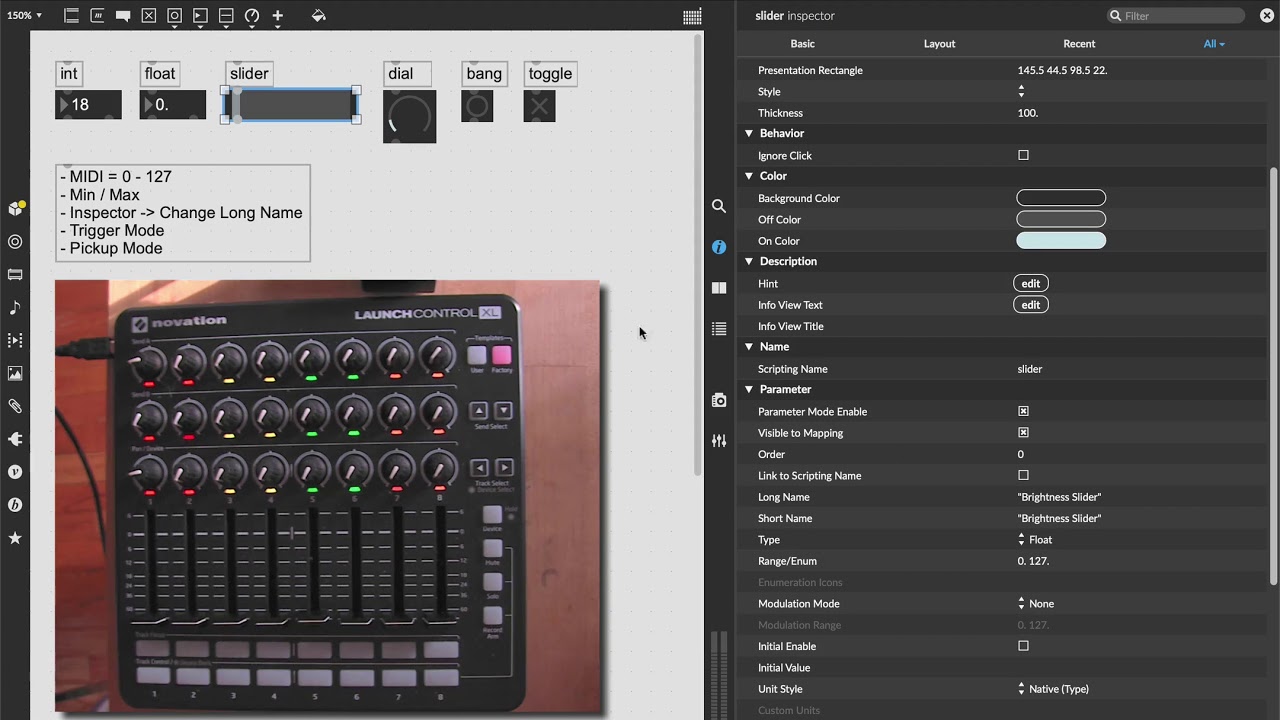The image size is (1280, 720).
Task: Add a new object box from toolbar
Action: (71, 16)
